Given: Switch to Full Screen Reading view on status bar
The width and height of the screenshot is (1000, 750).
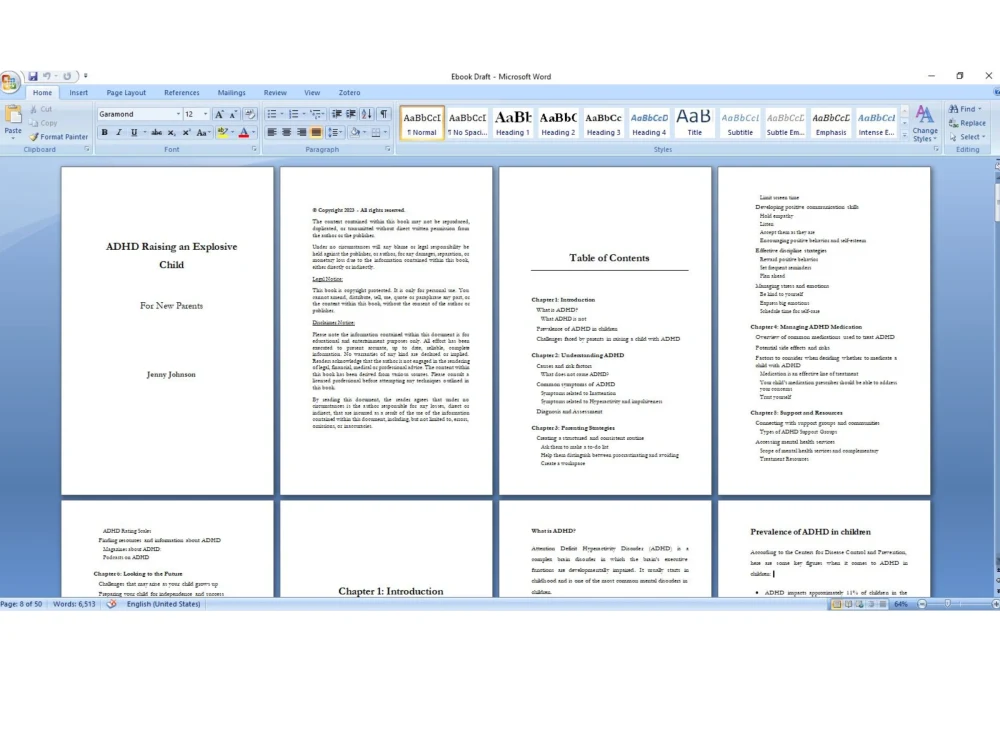Looking at the screenshot, I should tap(850, 604).
